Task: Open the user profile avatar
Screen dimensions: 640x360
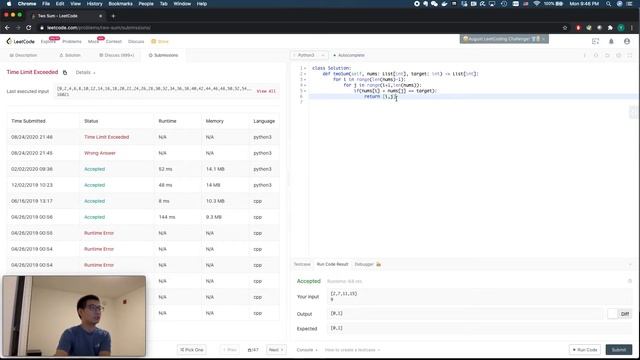Action: coord(627,41)
